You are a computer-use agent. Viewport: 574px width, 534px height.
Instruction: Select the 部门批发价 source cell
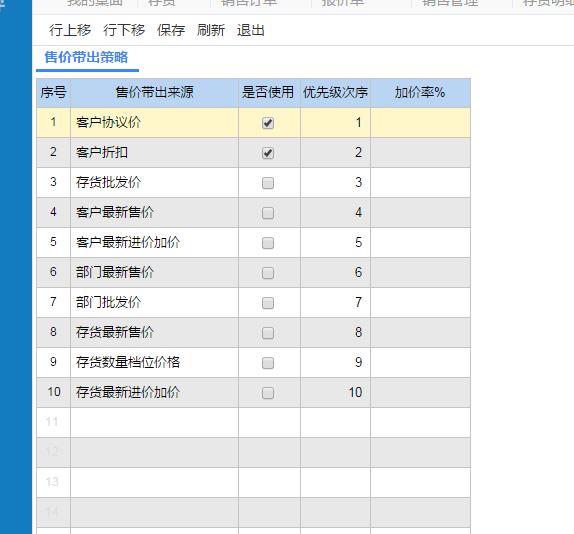tap(154, 303)
